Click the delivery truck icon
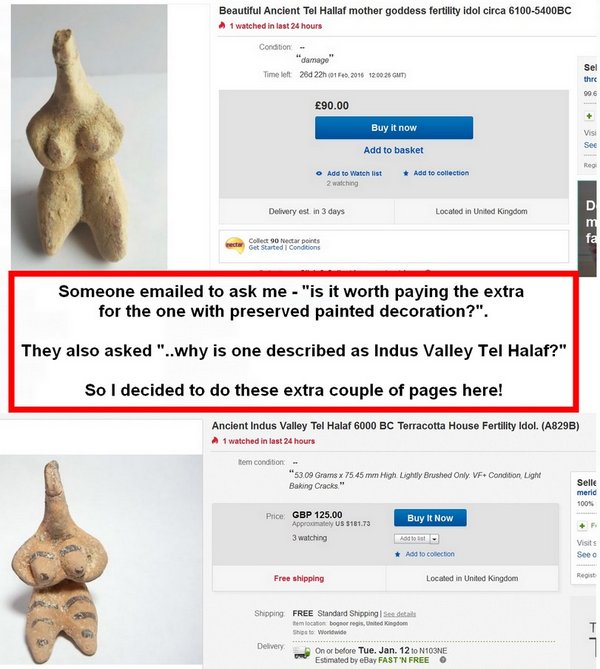Image resolution: width=600 pixels, height=669 pixels. [302, 653]
